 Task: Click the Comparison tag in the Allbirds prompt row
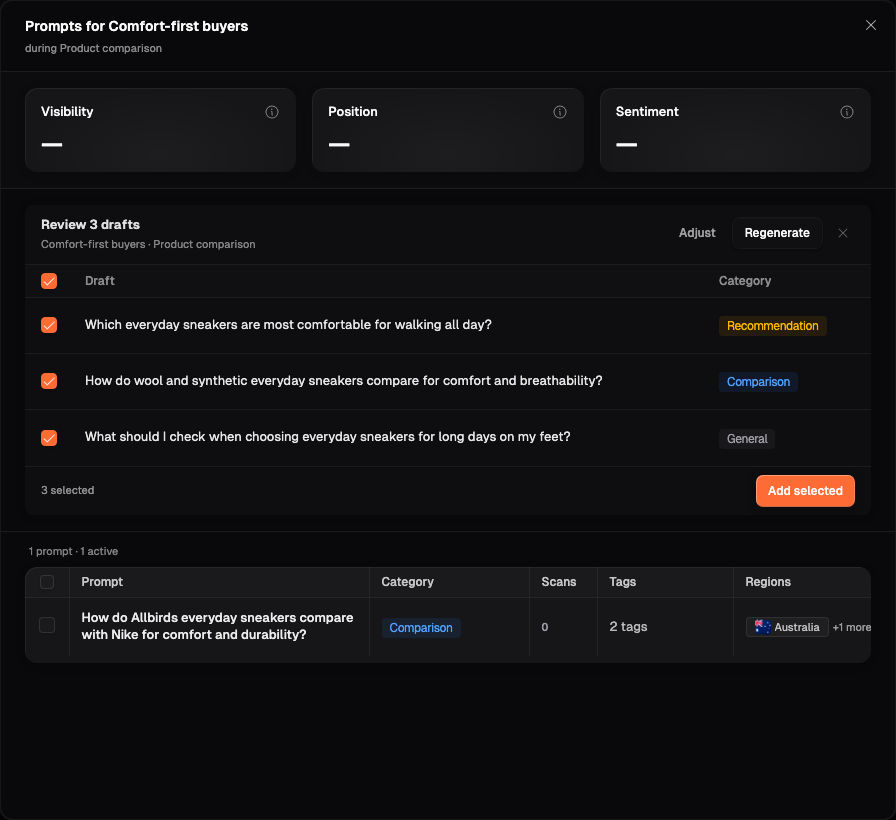click(x=421, y=628)
